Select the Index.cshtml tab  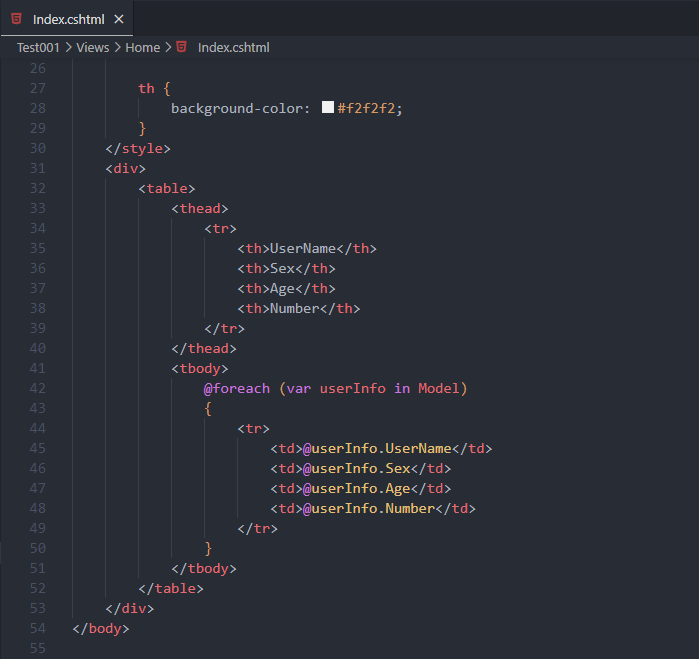coord(68,19)
